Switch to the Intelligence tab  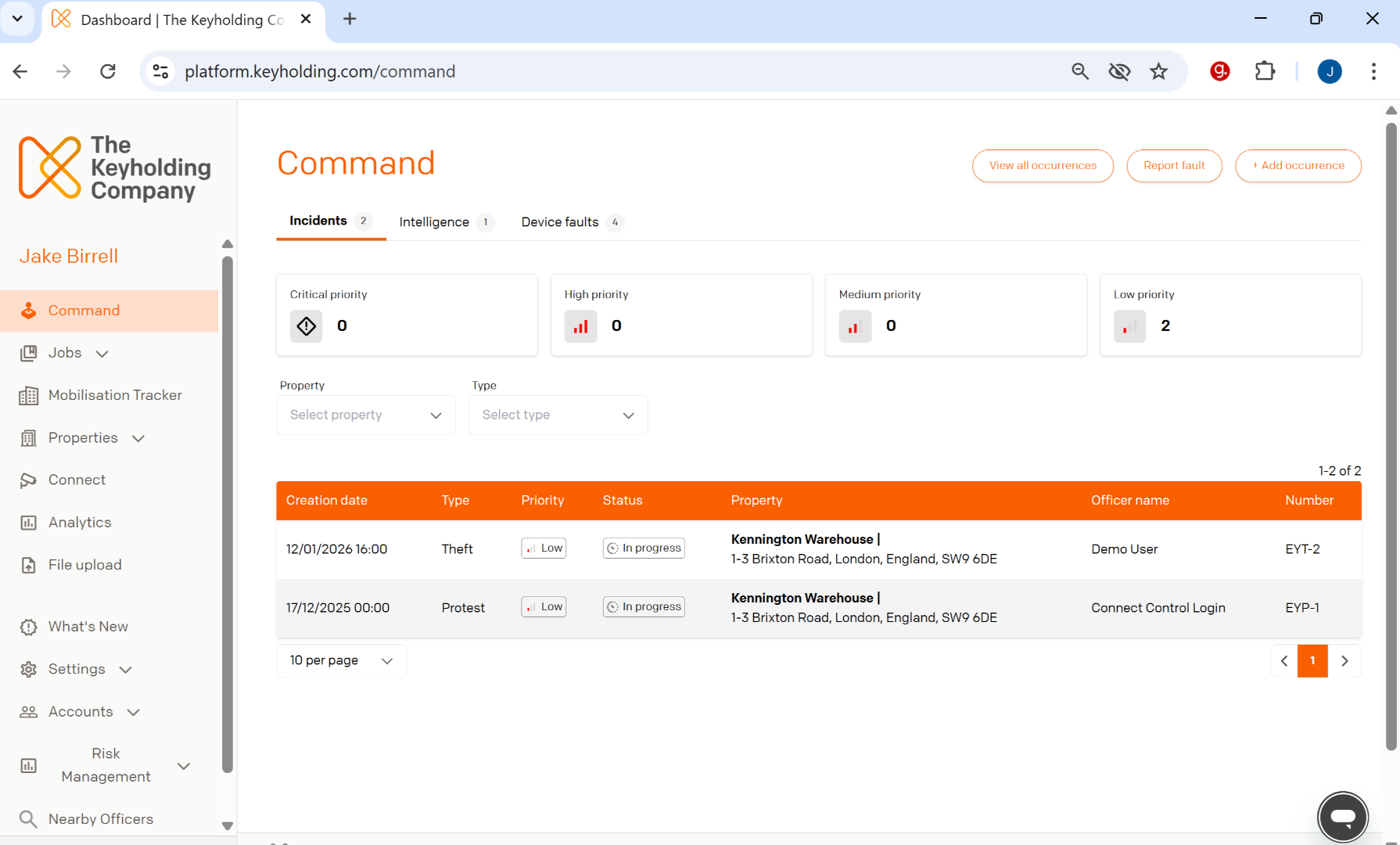446,222
